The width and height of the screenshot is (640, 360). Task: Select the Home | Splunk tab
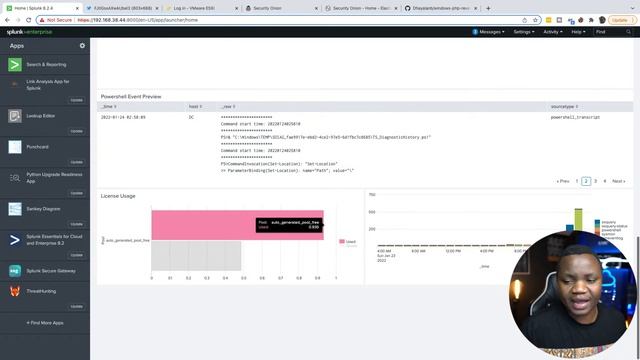pyautogui.click(x=41, y=8)
